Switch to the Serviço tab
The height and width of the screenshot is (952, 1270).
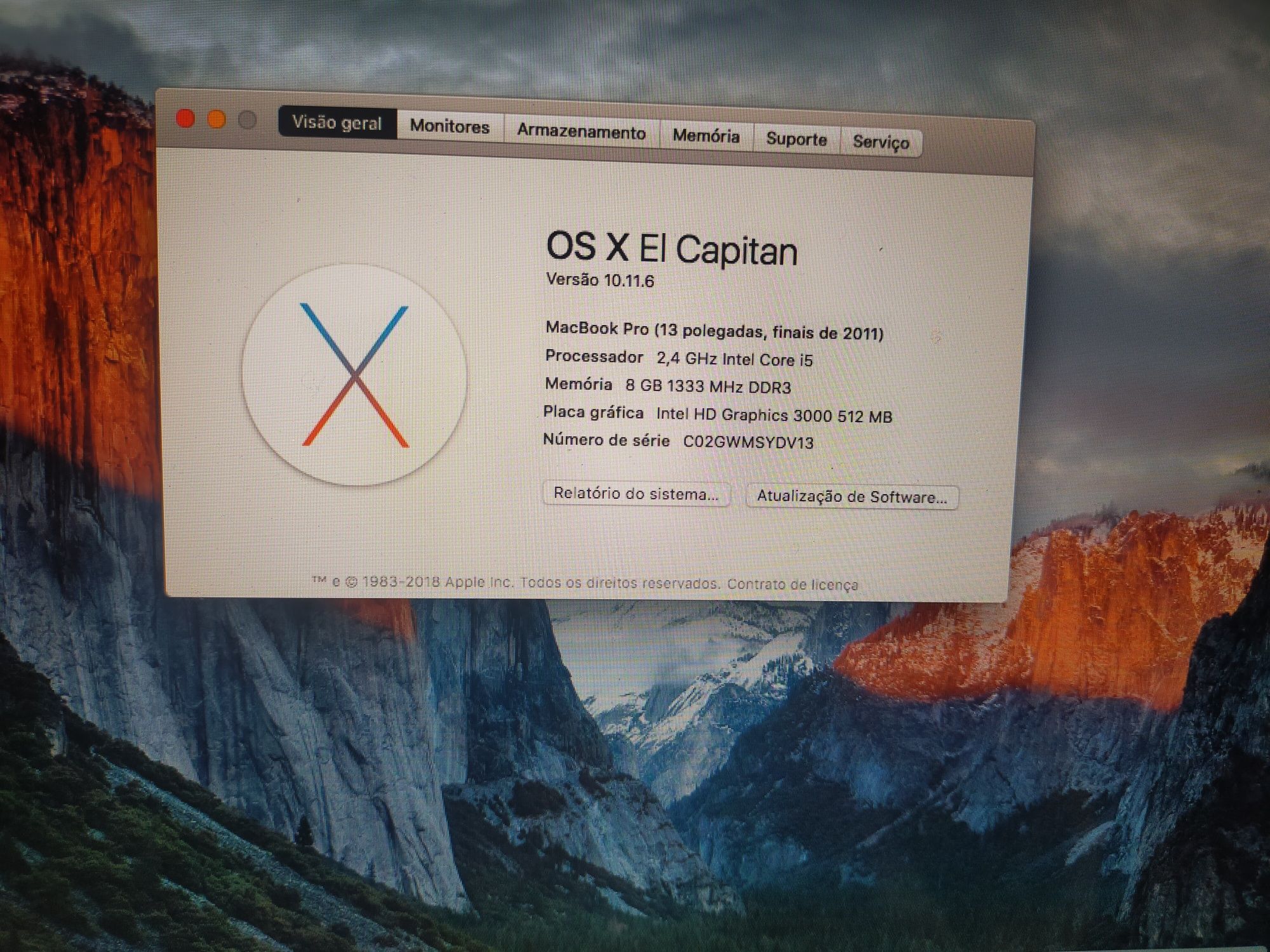point(881,142)
